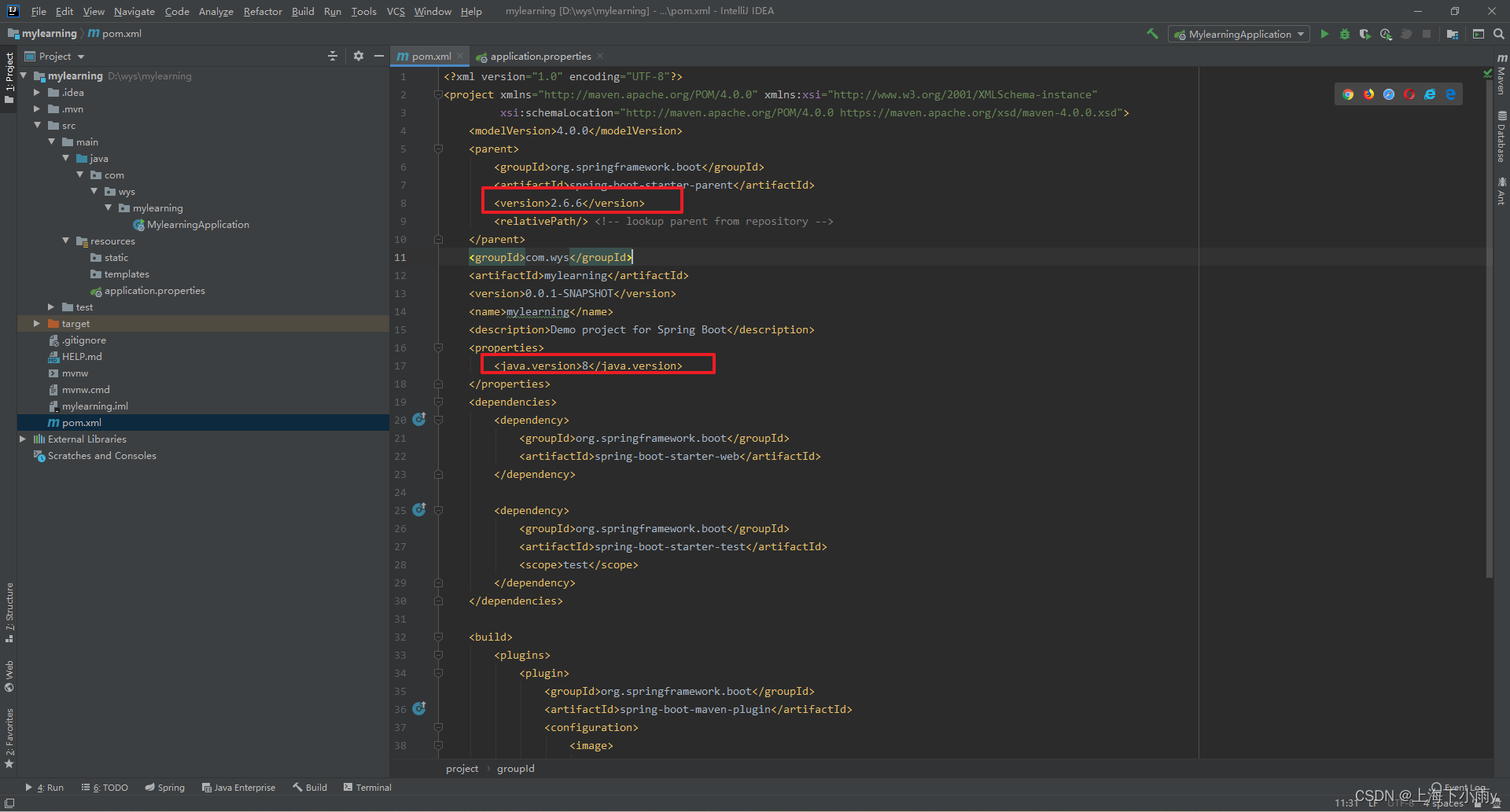Fold the parent block at line 5
1510x812 pixels.
point(438,149)
